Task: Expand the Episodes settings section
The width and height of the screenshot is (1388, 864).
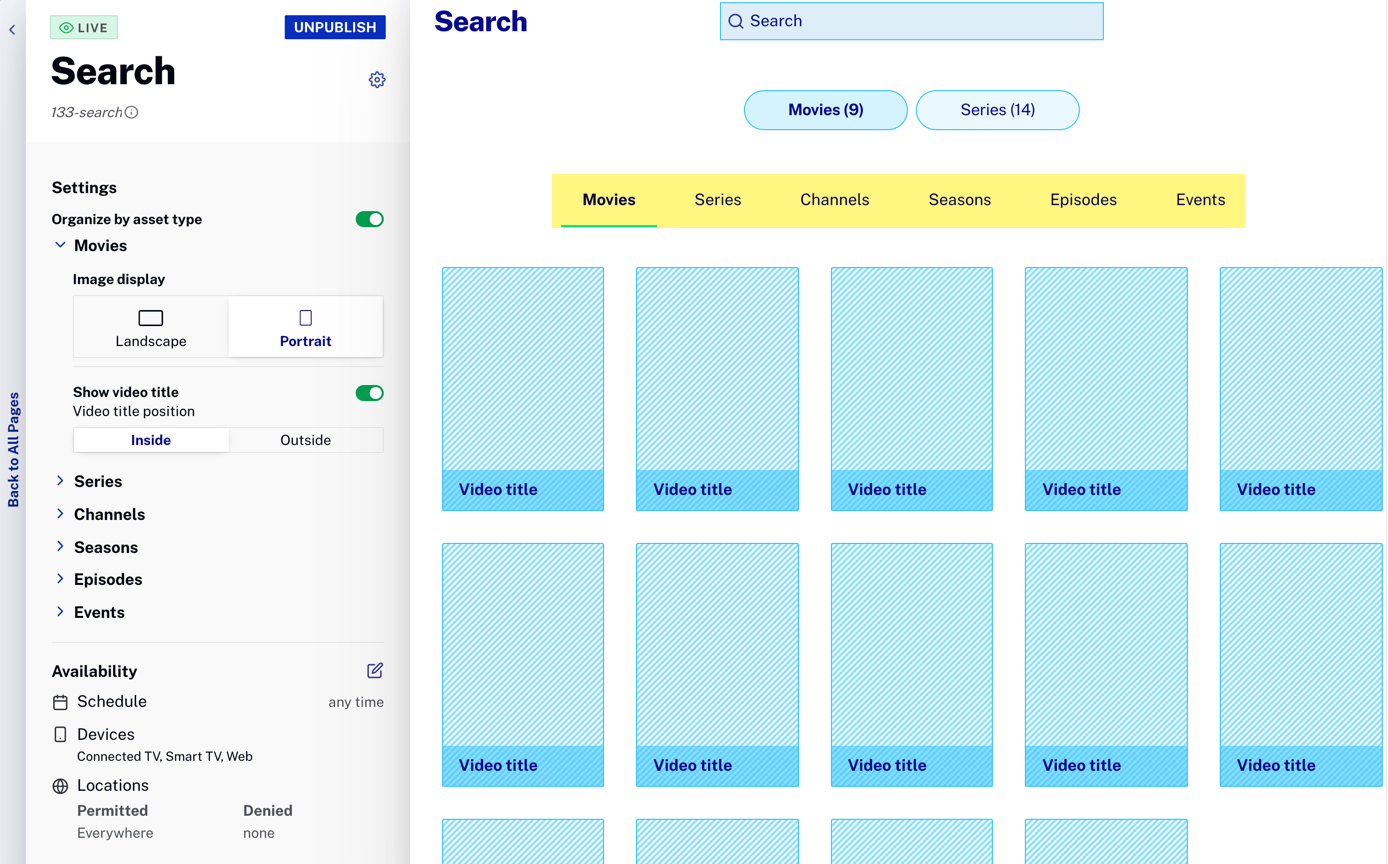Action: tap(98, 579)
